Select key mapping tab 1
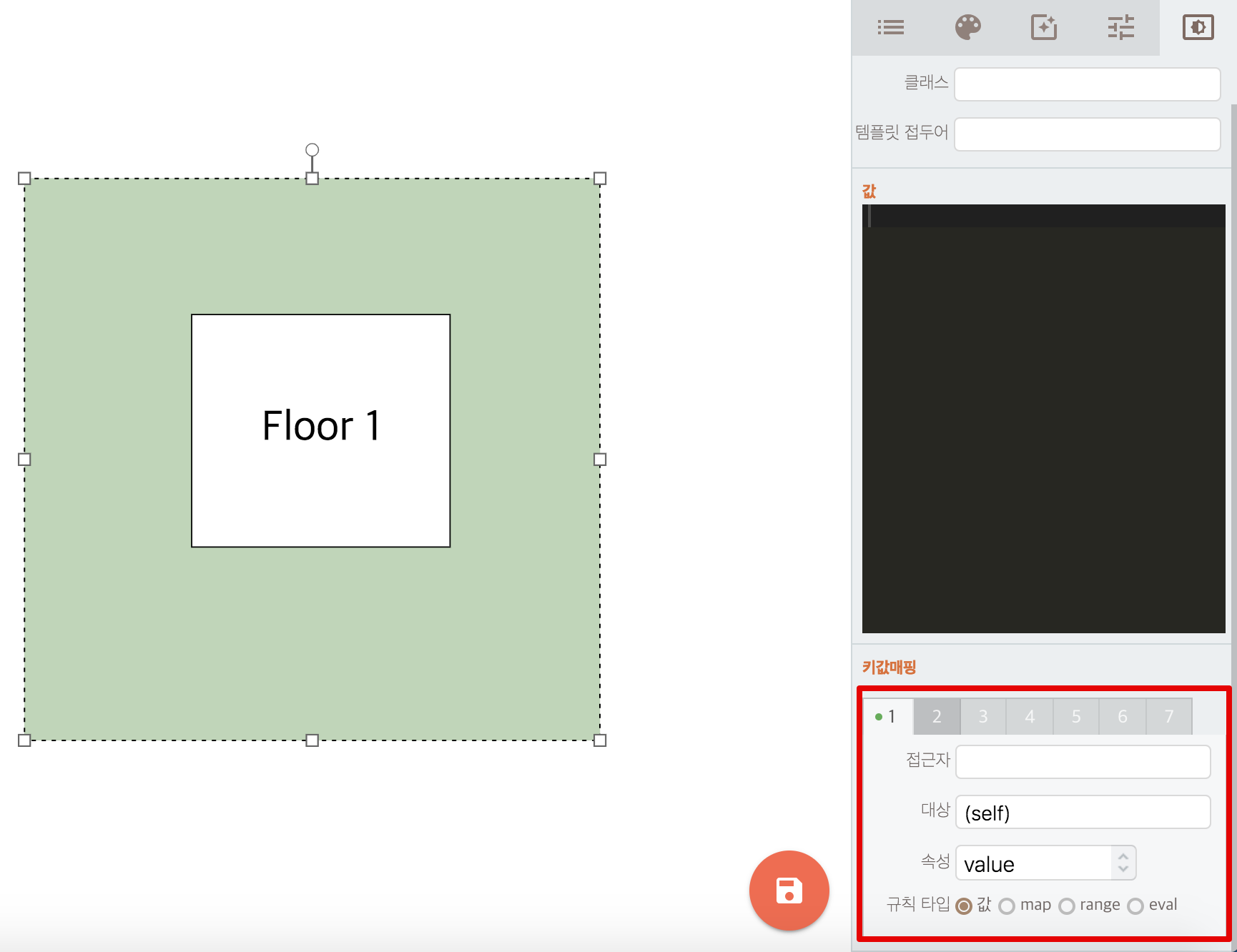 click(x=889, y=716)
